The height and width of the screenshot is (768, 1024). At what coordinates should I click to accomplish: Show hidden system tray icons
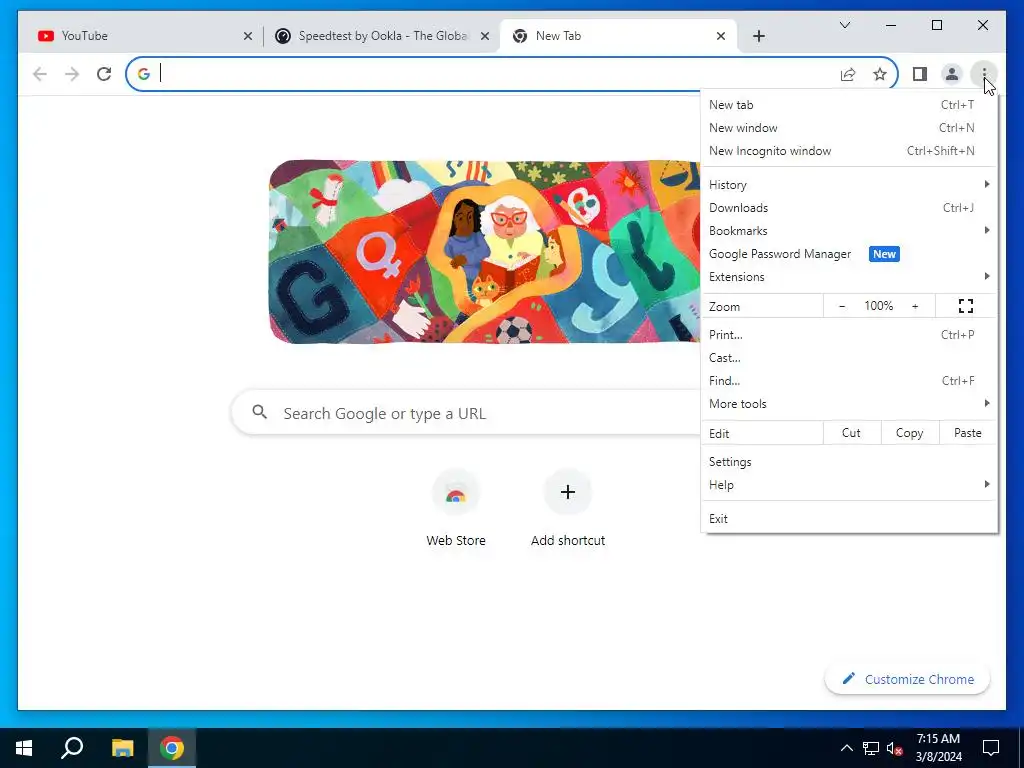846,748
